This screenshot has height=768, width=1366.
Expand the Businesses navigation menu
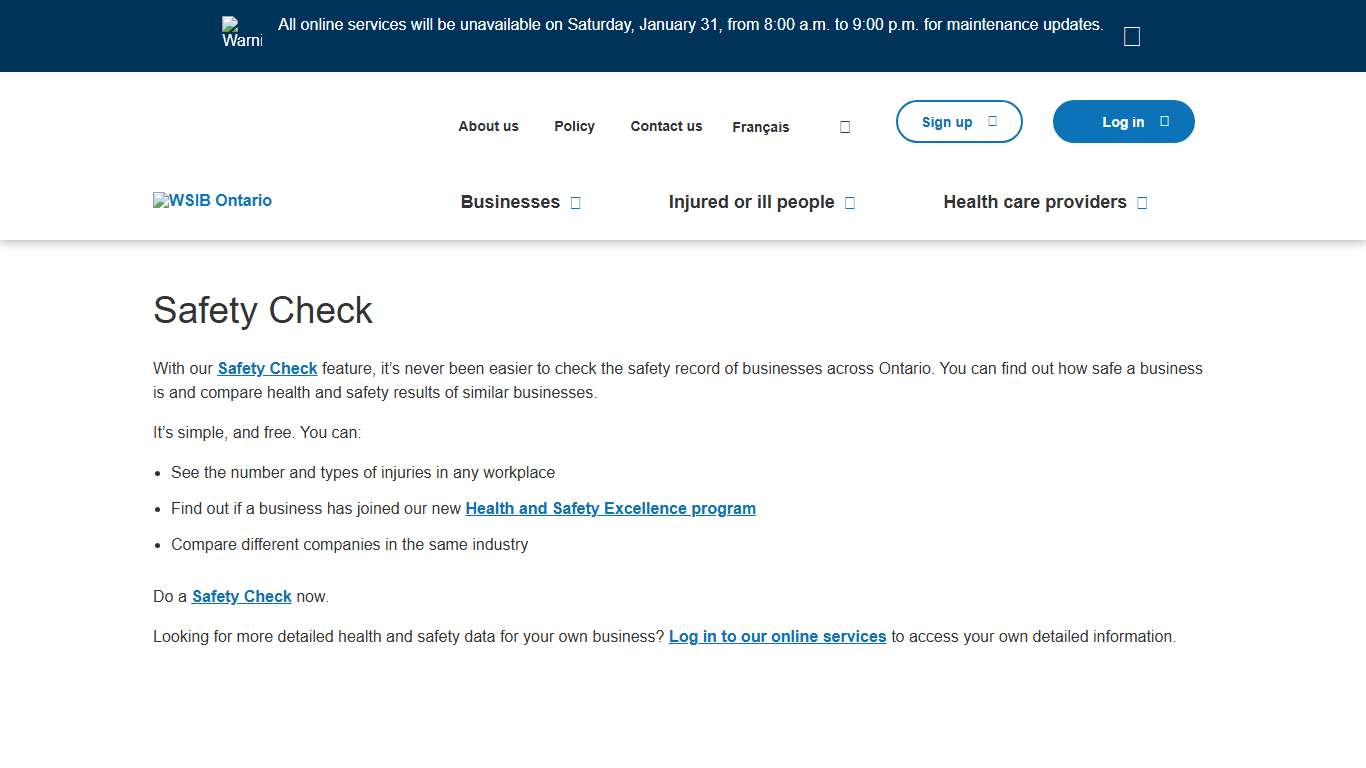point(520,202)
